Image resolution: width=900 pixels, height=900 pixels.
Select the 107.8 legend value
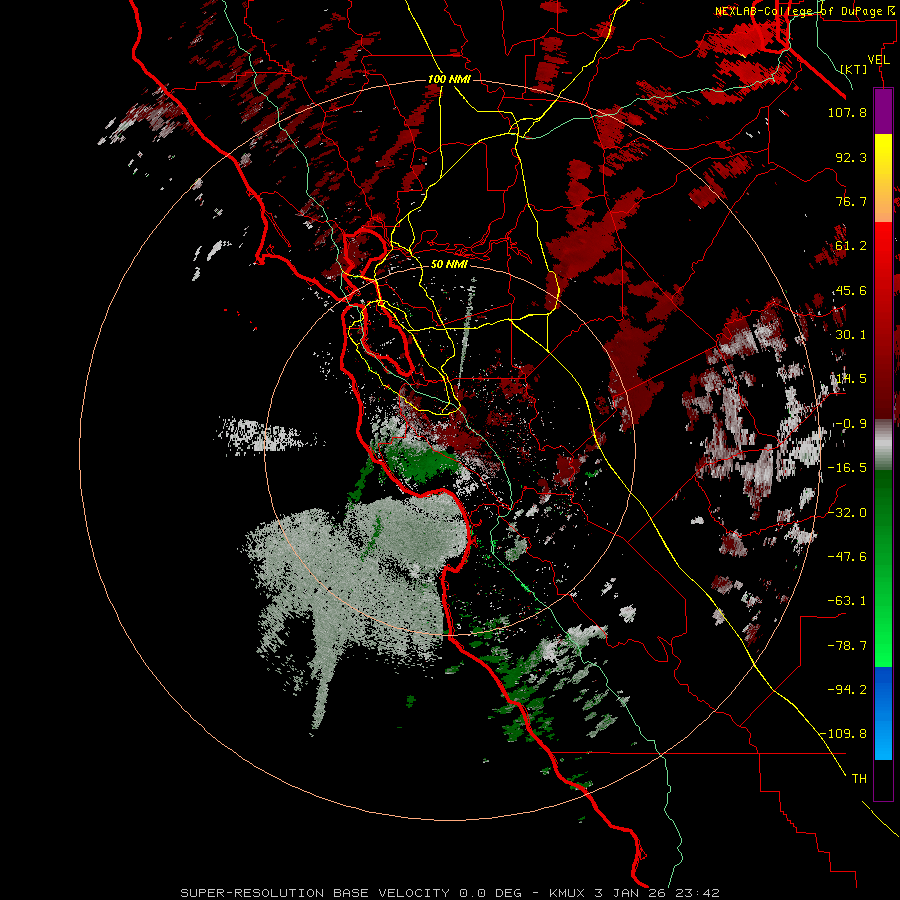point(847,112)
